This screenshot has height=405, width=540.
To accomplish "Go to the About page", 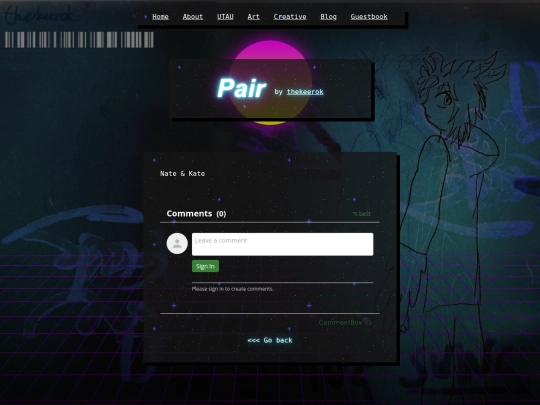I will 193,17.
